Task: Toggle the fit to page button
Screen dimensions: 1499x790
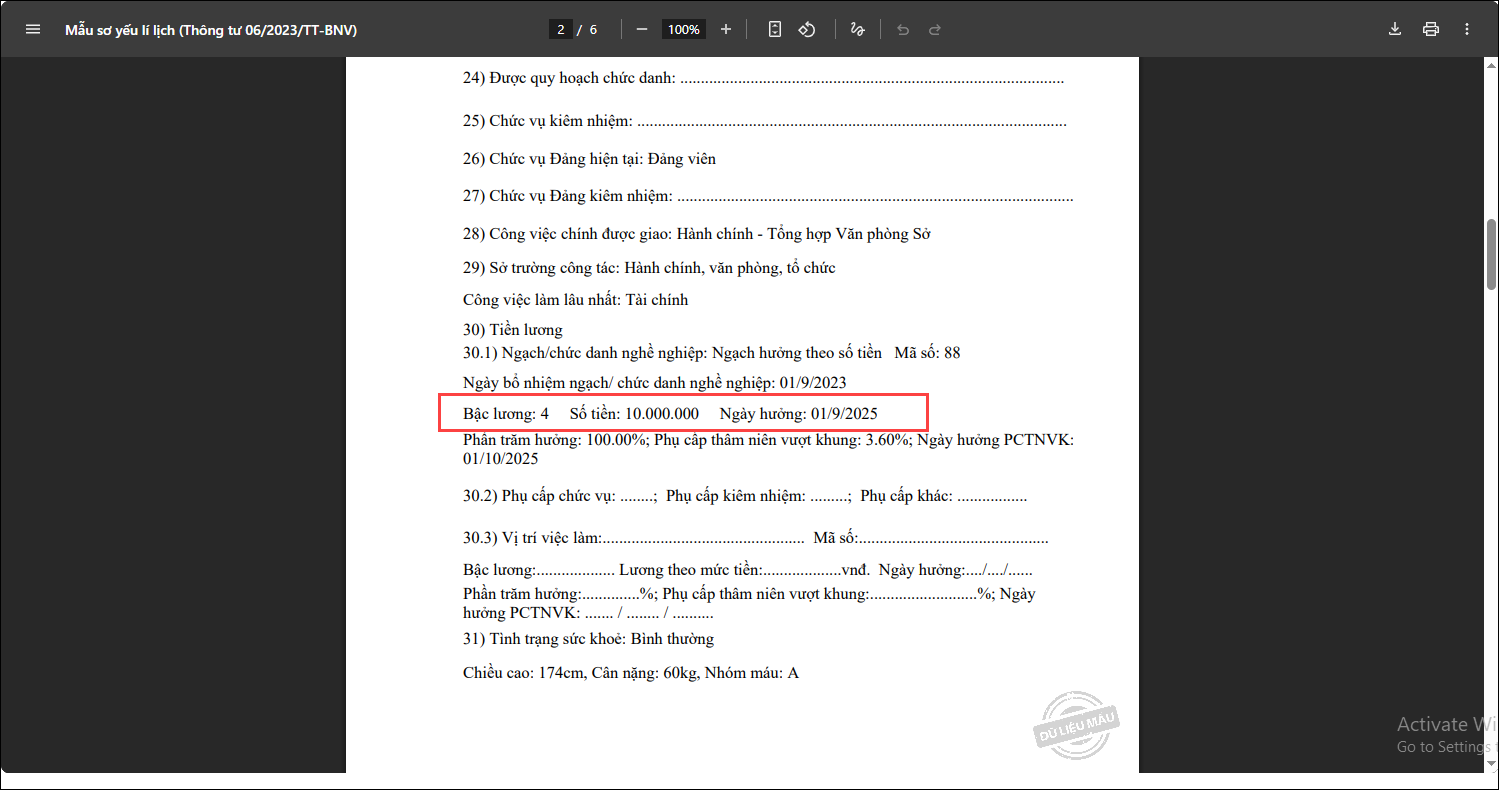Action: coord(775,29)
